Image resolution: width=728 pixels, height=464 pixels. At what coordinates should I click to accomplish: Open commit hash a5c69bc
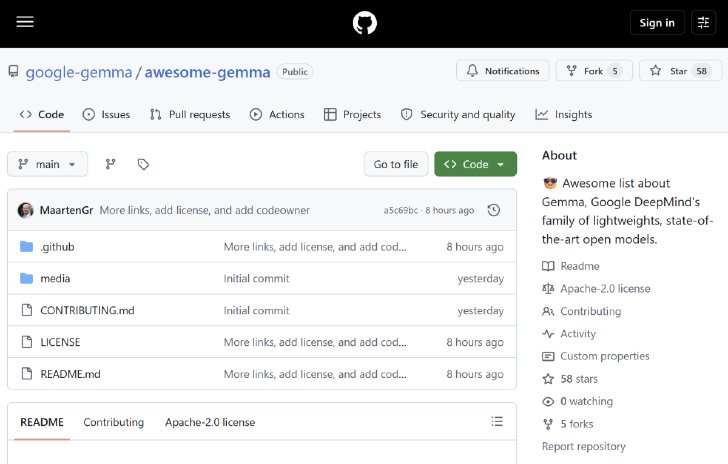(401, 210)
